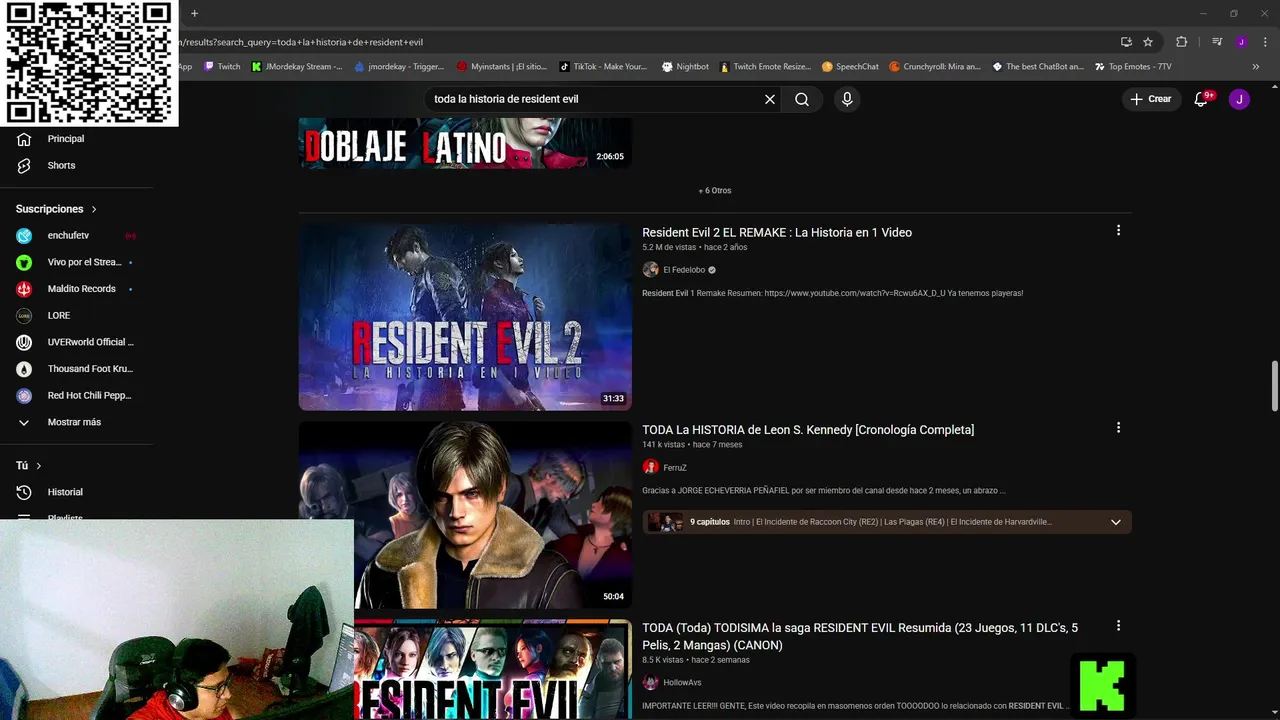
Task: Open the Doblaje Latino video thumbnail
Action: click(x=465, y=143)
